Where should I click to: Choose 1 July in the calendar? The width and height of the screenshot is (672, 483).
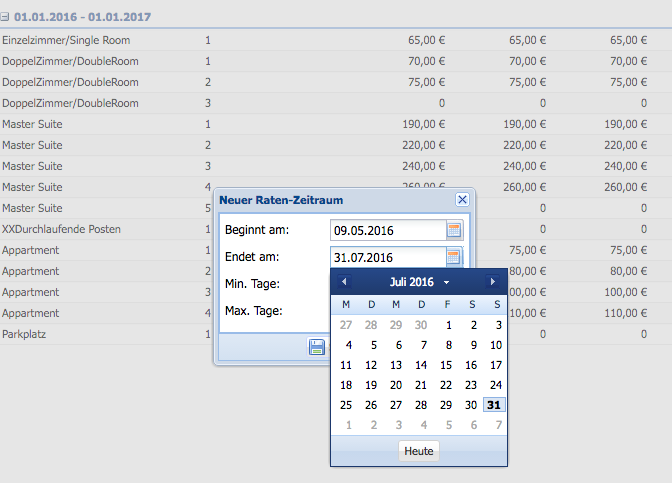click(446, 325)
